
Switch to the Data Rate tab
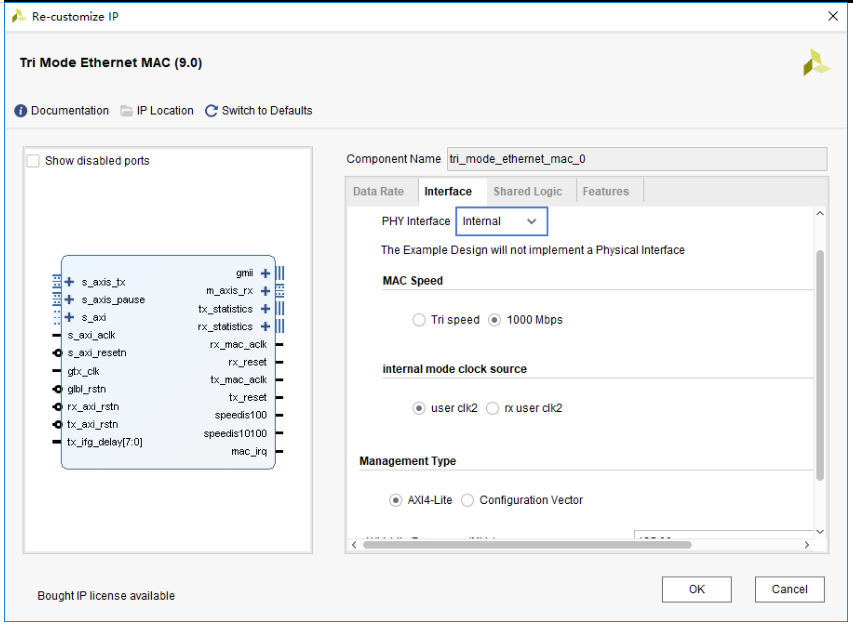point(378,191)
